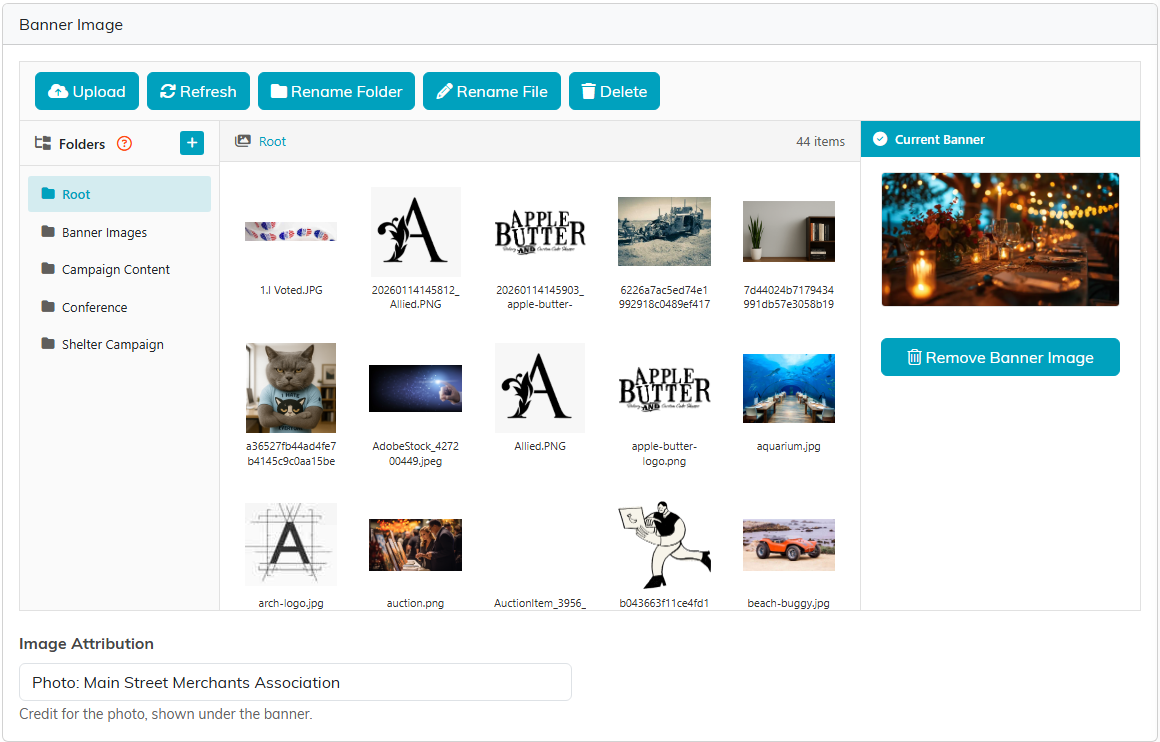This screenshot has width=1160, height=742.
Task: Click the Banner Image section title
Action: (71, 24)
